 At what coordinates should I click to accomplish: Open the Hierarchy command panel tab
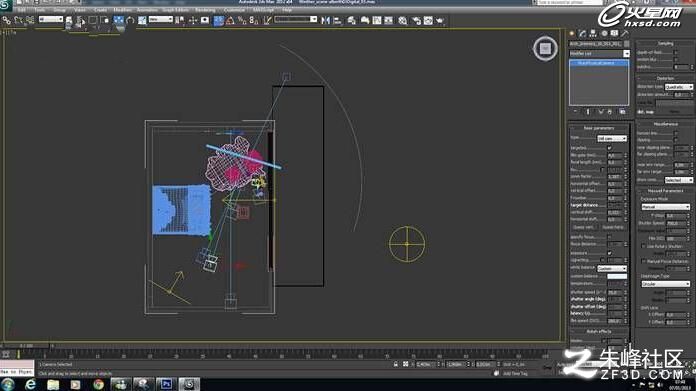point(593,33)
